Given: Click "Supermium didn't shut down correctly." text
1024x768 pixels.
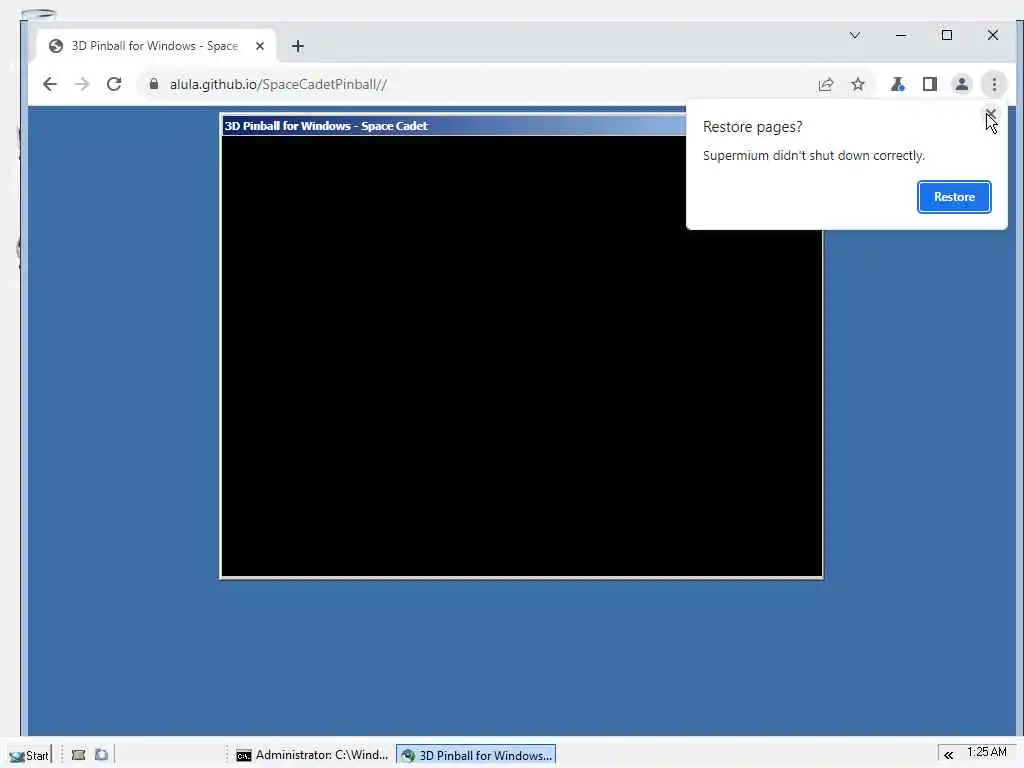Looking at the screenshot, I should pyautogui.click(x=814, y=155).
